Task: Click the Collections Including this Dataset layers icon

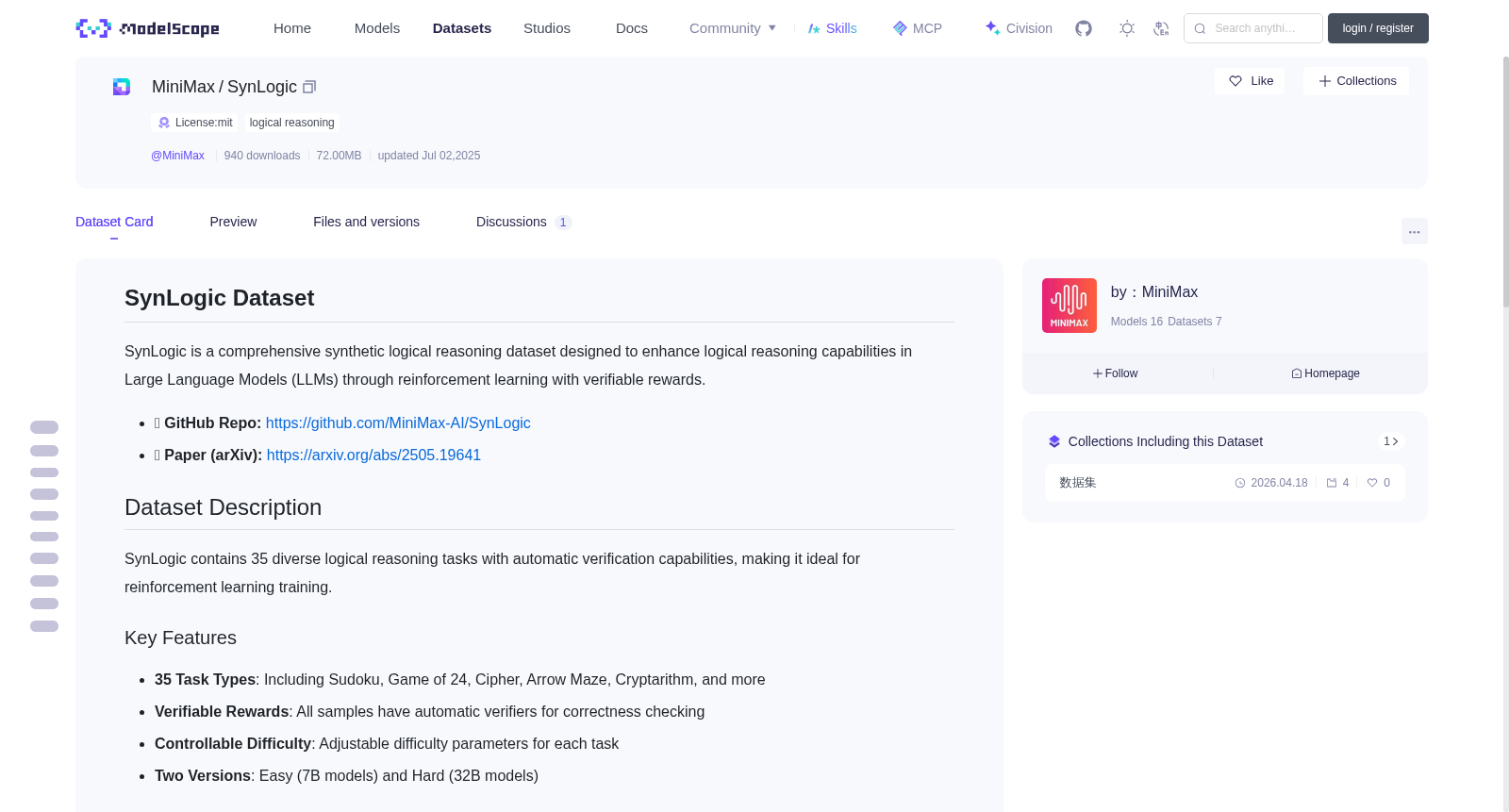Action: (1054, 441)
